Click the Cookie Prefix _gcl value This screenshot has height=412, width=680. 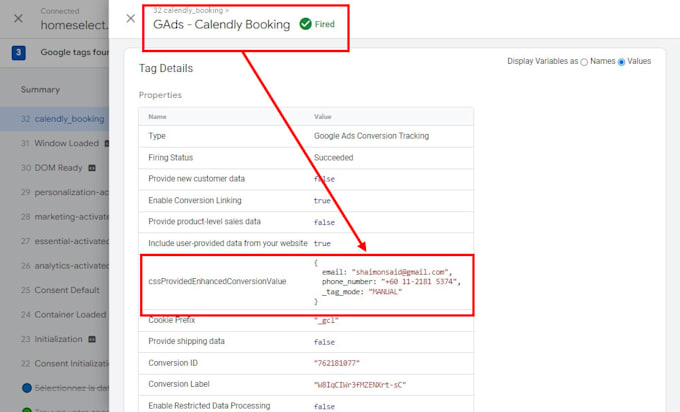(326, 320)
